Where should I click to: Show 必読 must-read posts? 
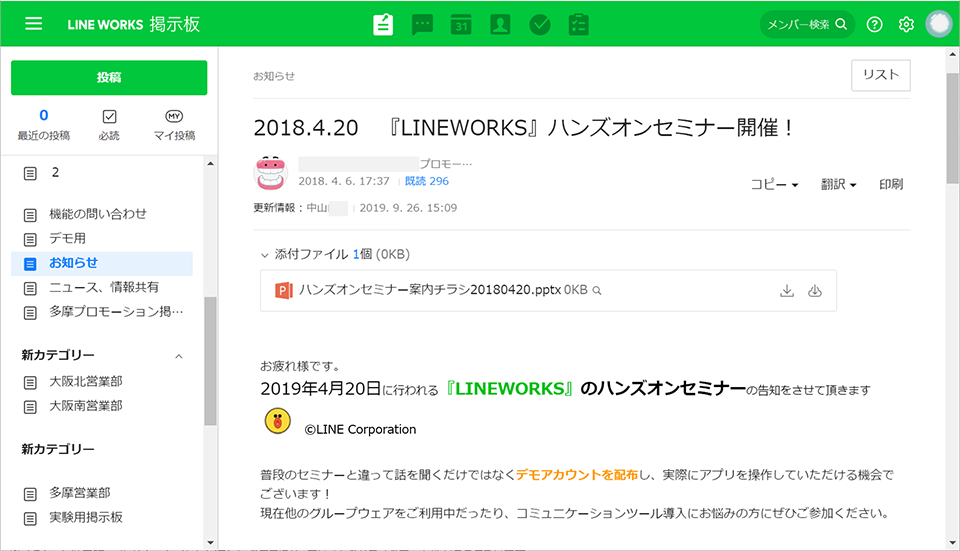(109, 125)
